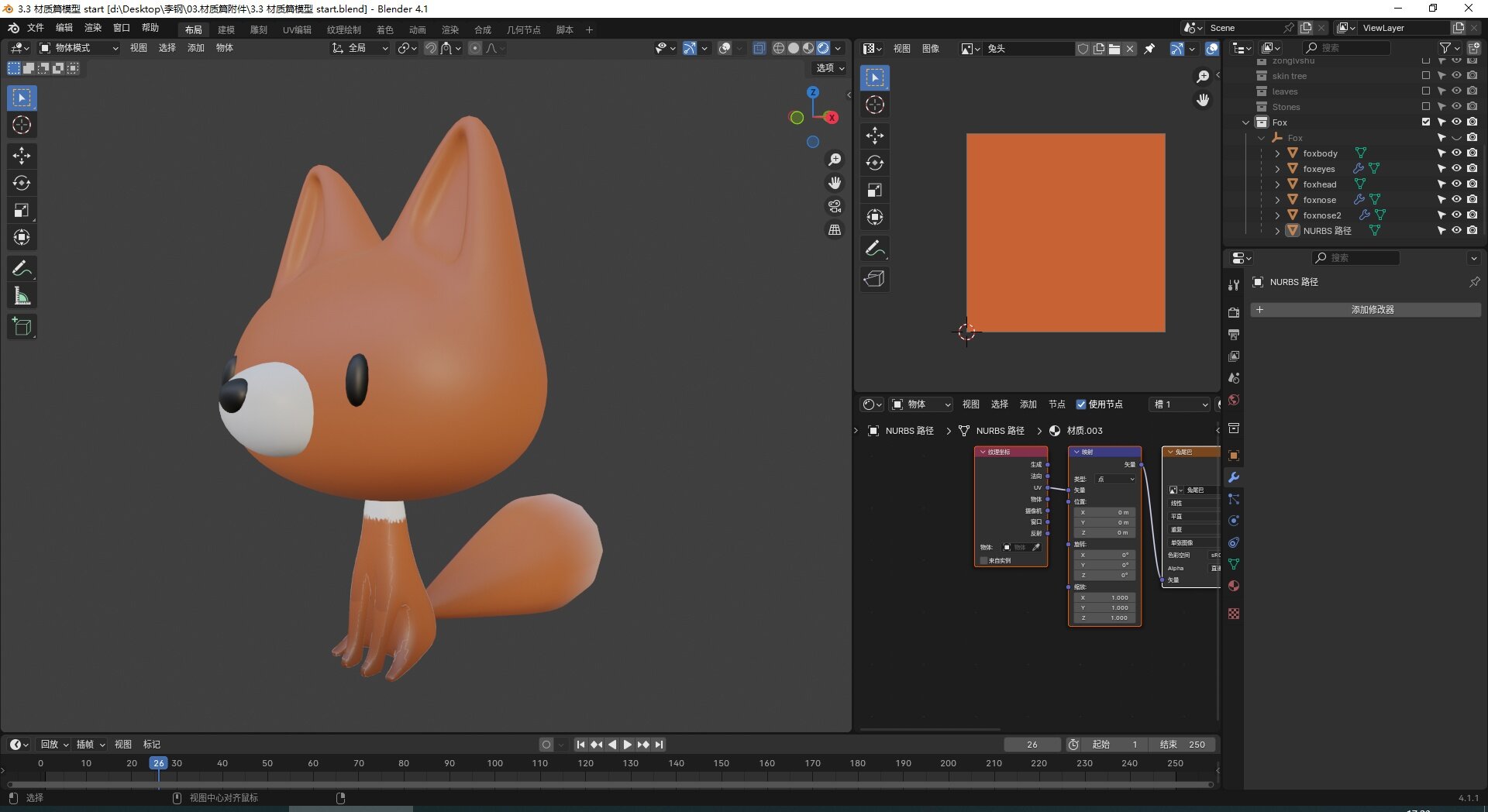Uncheck the Use Nodes checkbox
This screenshot has width=1488, height=812.
pyautogui.click(x=1081, y=404)
